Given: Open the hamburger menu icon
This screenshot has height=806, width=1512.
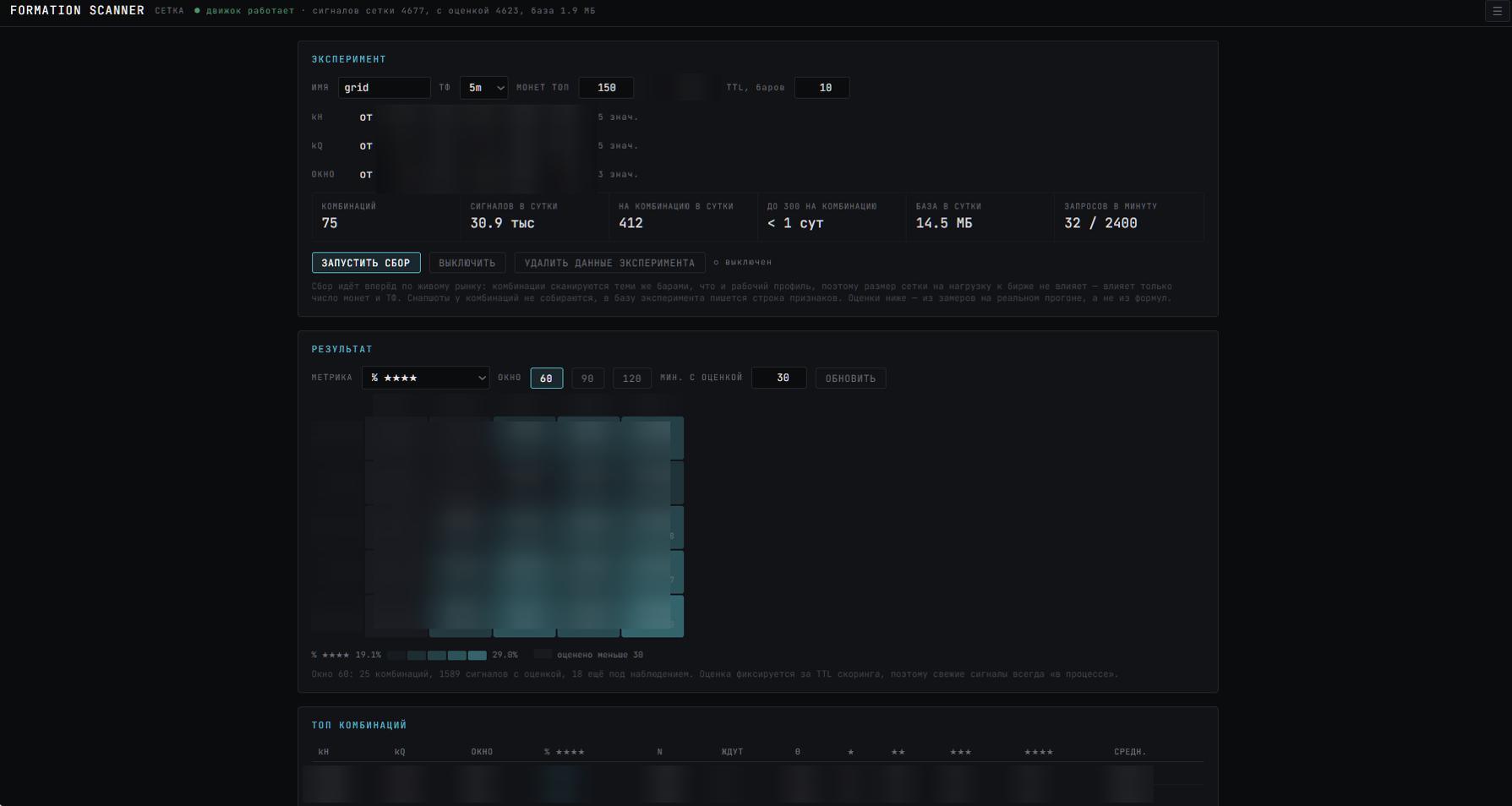Looking at the screenshot, I should pyautogui.click(x=1497, y=11).
